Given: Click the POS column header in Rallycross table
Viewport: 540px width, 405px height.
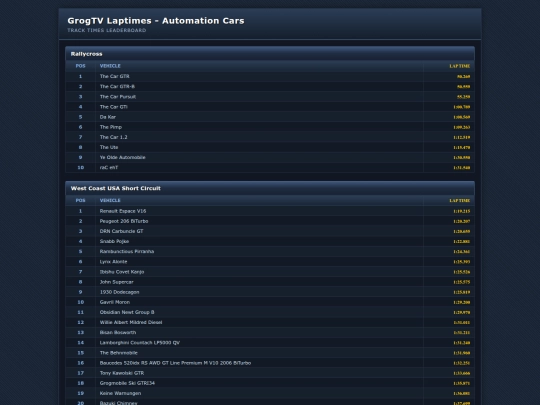Looking at the screenshot, I should (x=80, y=66).
